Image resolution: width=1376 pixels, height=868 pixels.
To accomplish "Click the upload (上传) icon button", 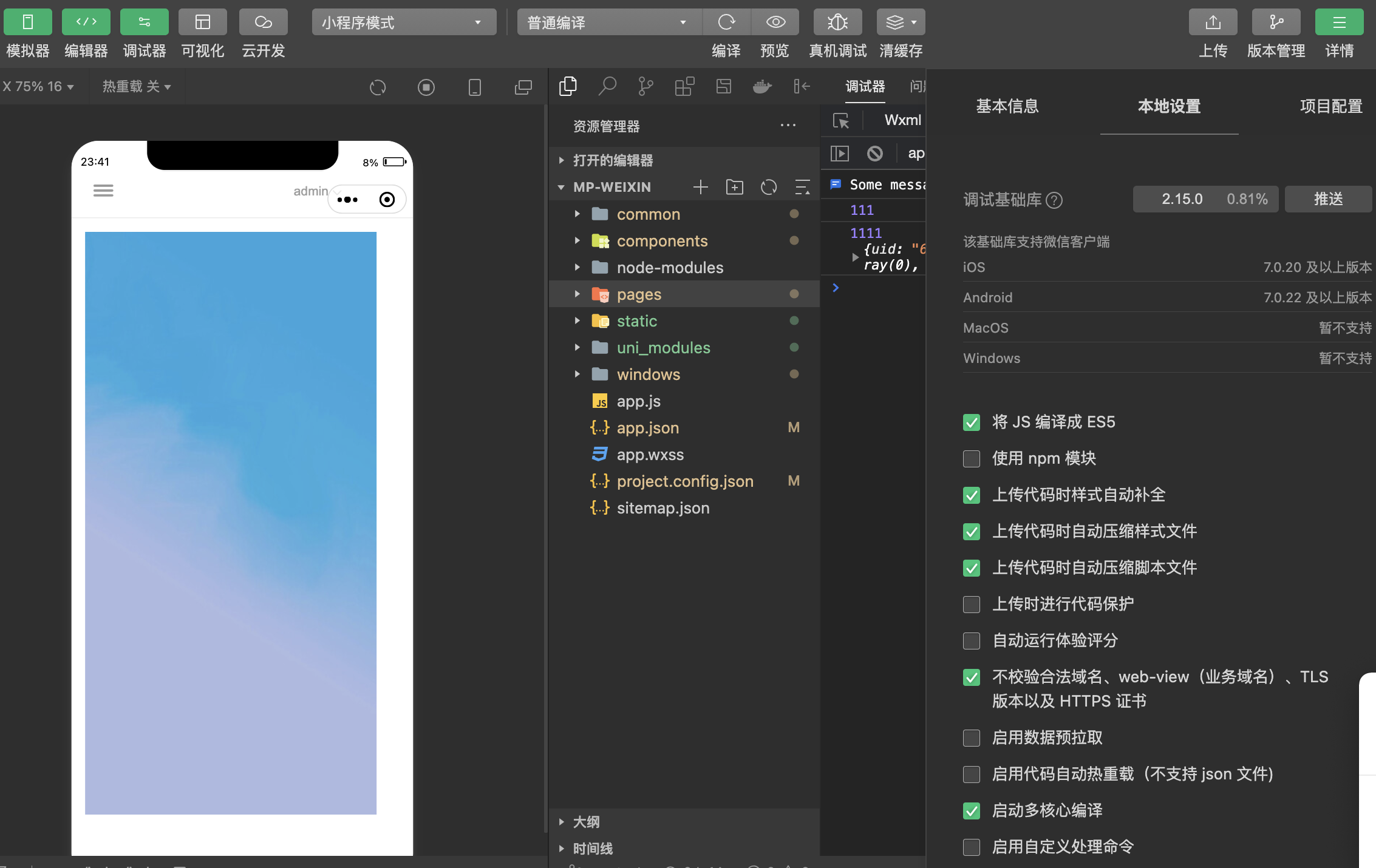I will [1213, 22].
